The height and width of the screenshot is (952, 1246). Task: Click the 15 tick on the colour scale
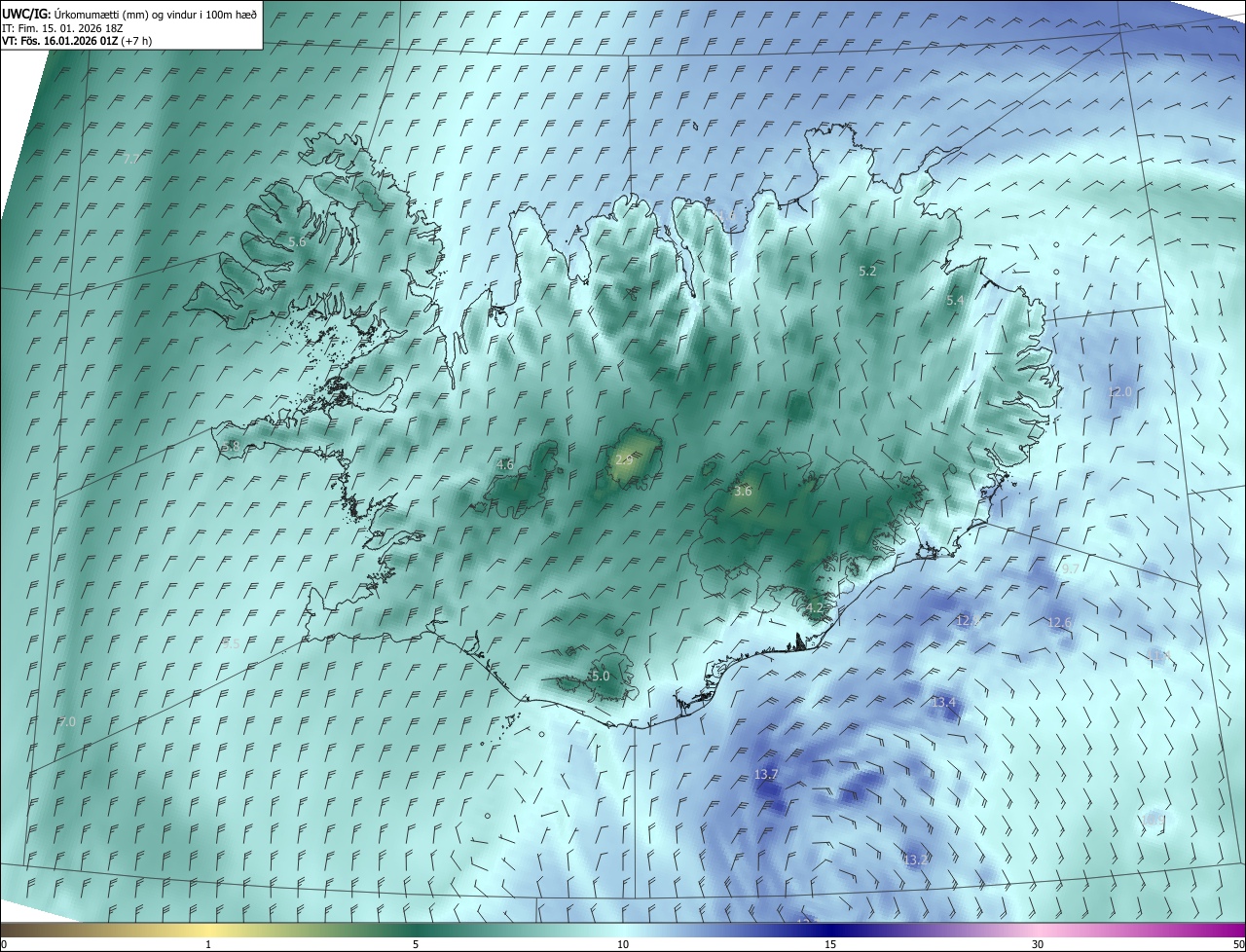830,945
